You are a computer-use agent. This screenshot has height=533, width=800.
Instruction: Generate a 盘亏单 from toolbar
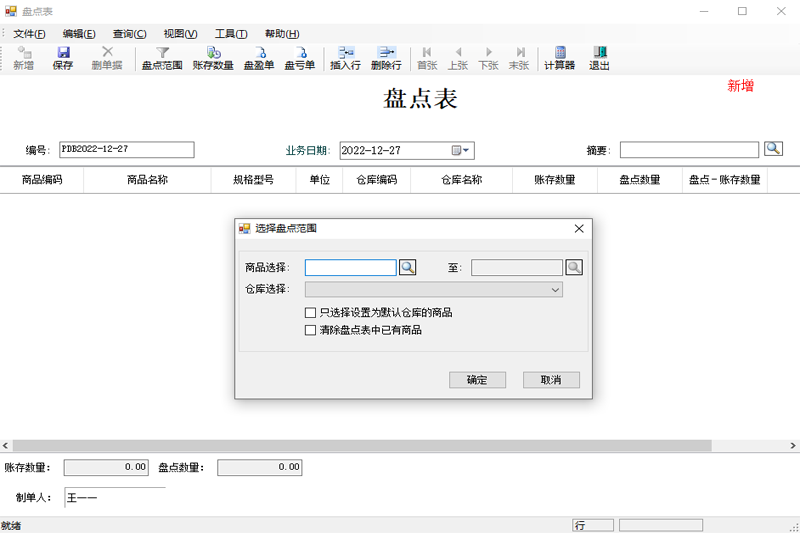[x=299, y=58]
